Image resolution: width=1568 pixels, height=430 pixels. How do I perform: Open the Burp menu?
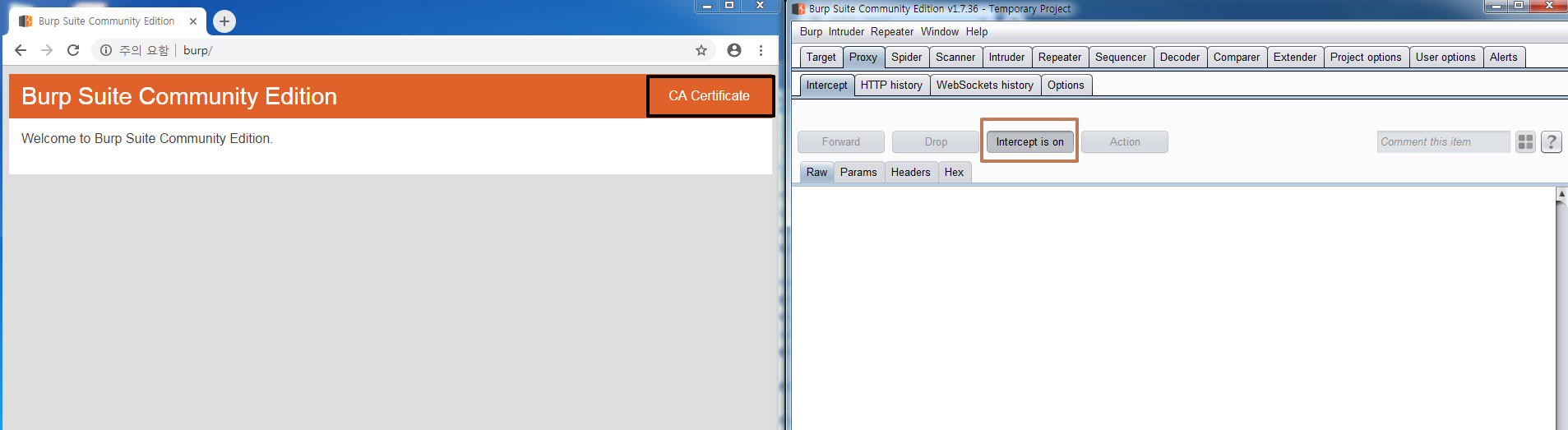coord(811,31)
